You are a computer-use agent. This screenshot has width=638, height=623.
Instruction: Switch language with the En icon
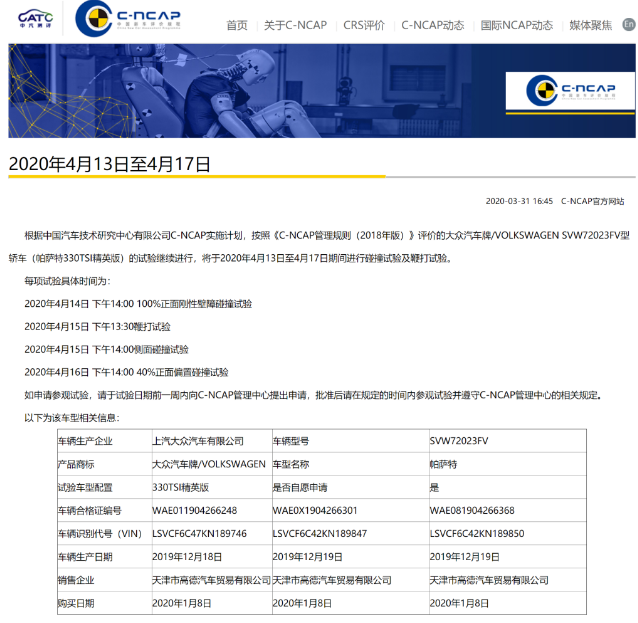coord(629,24)
